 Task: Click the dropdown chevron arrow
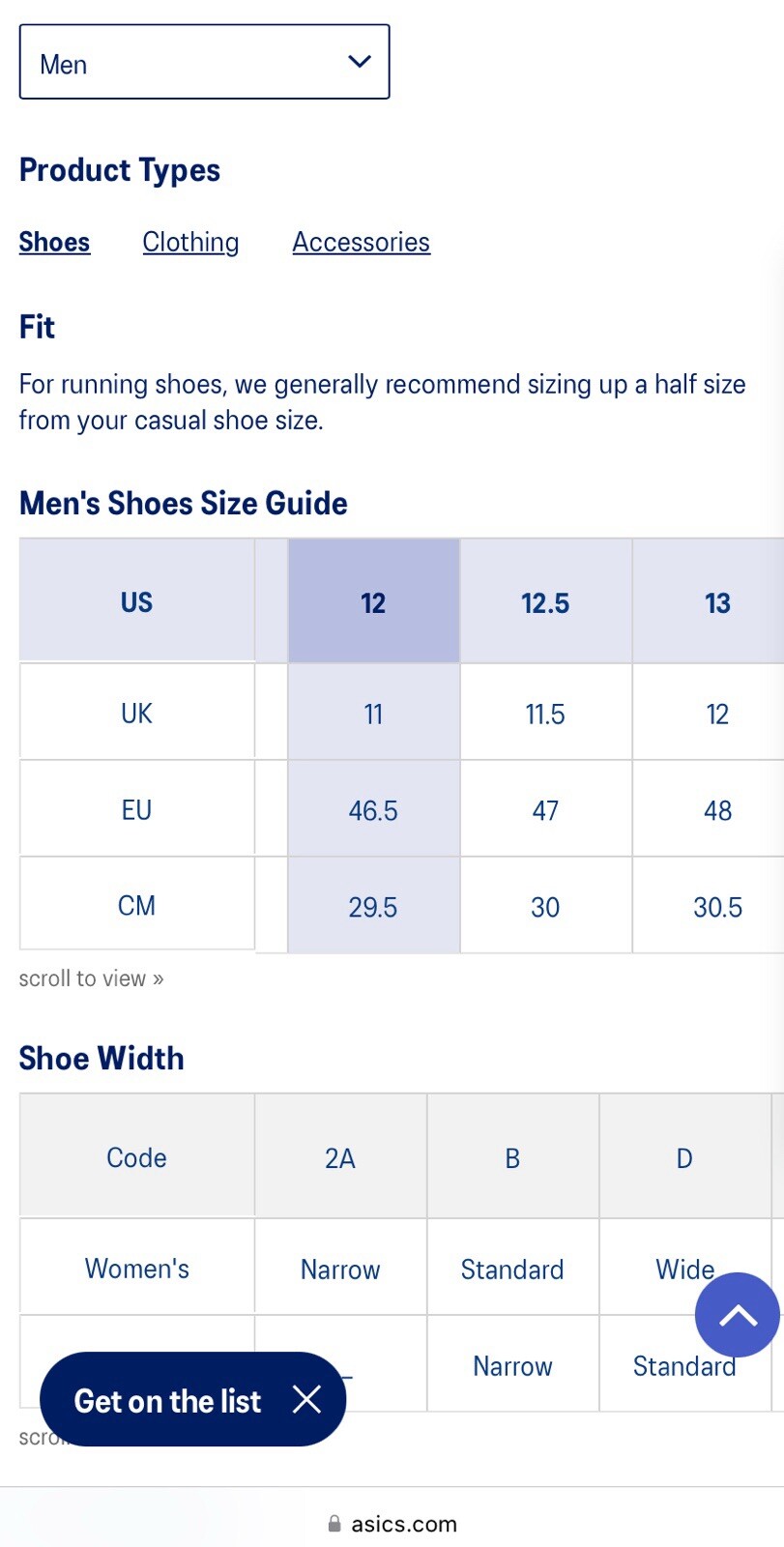(360, 62)
